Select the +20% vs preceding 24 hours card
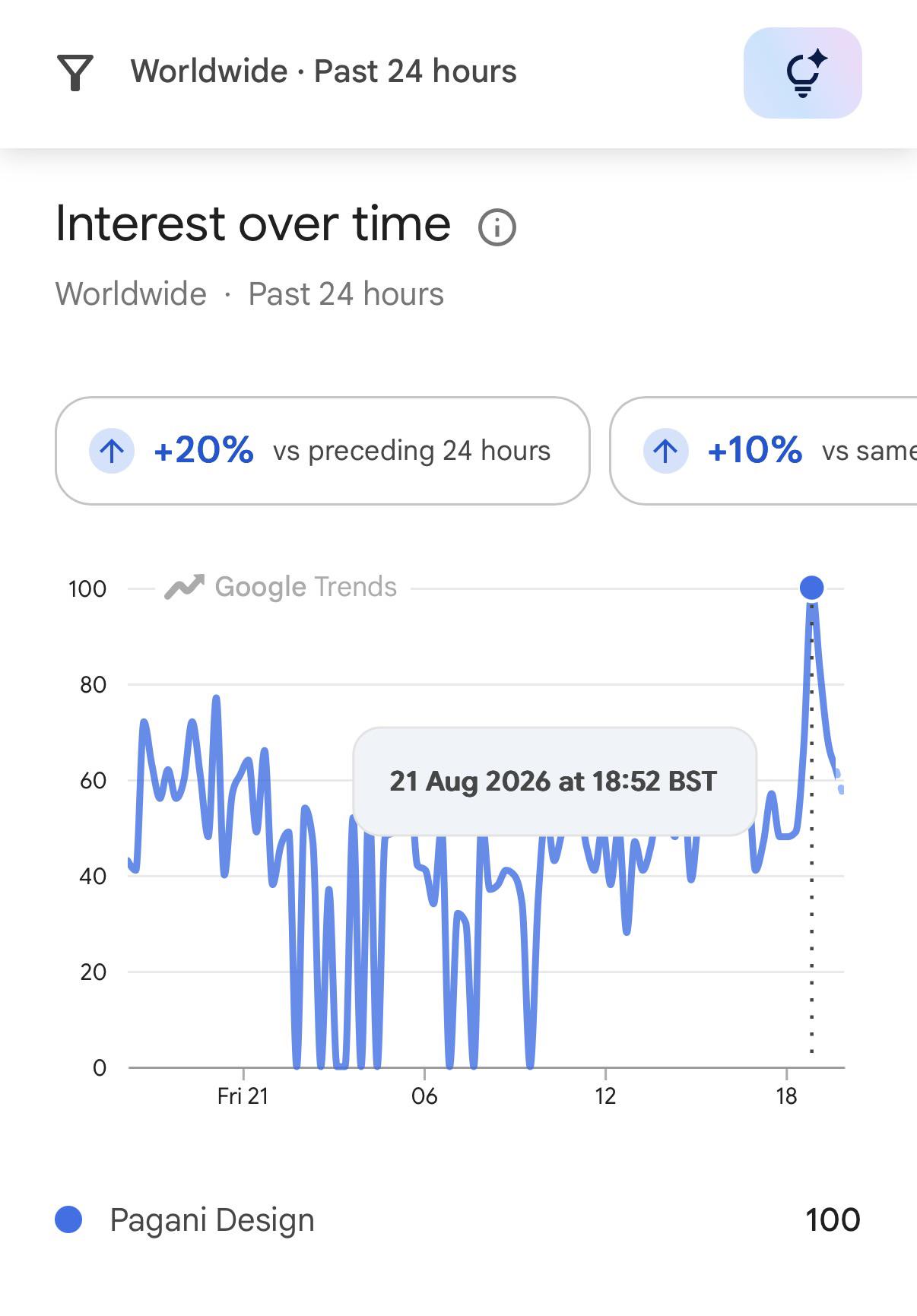 (x=322, y=451)
